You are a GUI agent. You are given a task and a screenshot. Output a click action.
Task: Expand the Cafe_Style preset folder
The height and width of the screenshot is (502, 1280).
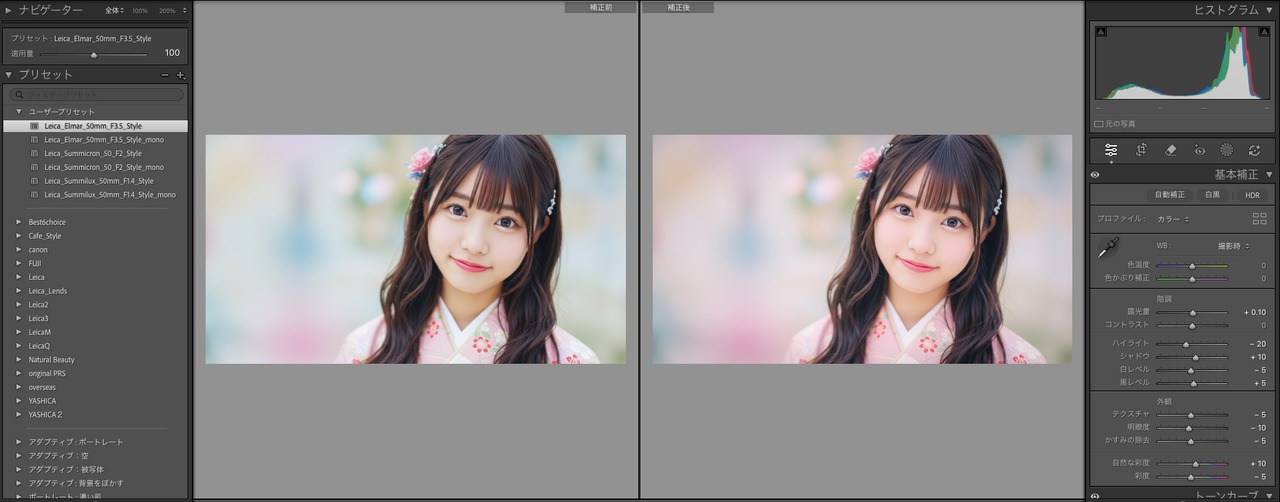pos(19,236)
